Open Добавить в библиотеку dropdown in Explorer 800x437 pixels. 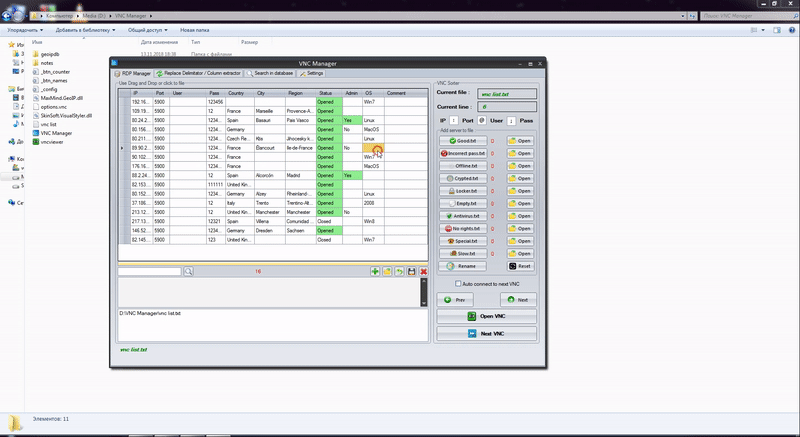point(85,30)
